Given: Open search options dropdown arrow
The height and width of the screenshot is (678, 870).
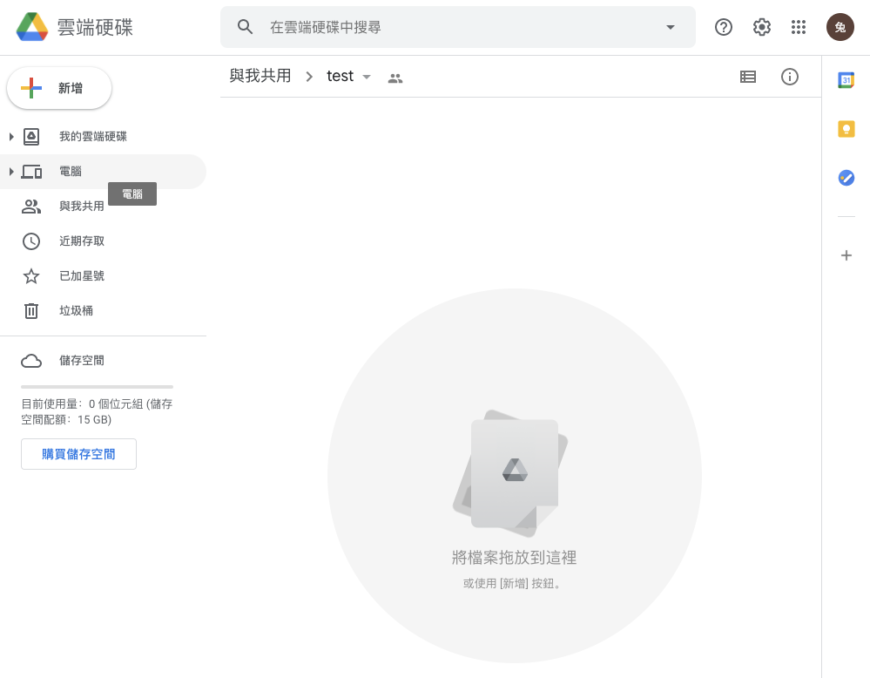Looking at the screenshot, I should pyautogui.click(x=671, y=28).
